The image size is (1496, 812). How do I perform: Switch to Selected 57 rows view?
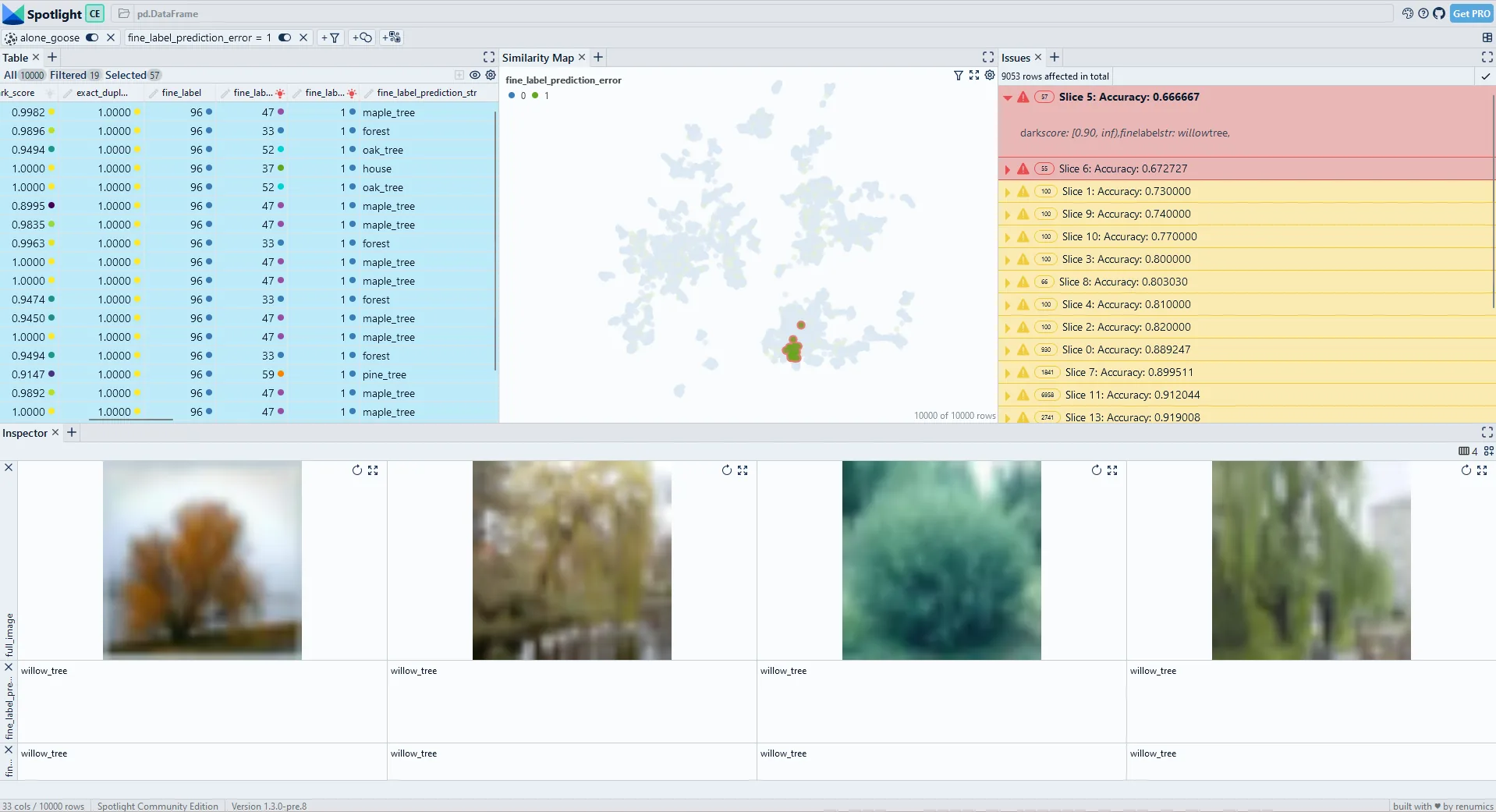[x=133, y=75]
